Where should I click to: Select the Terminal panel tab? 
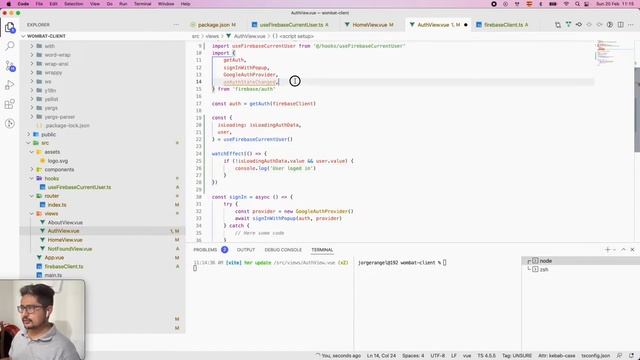pyautogui.click(x=322, y=249)
